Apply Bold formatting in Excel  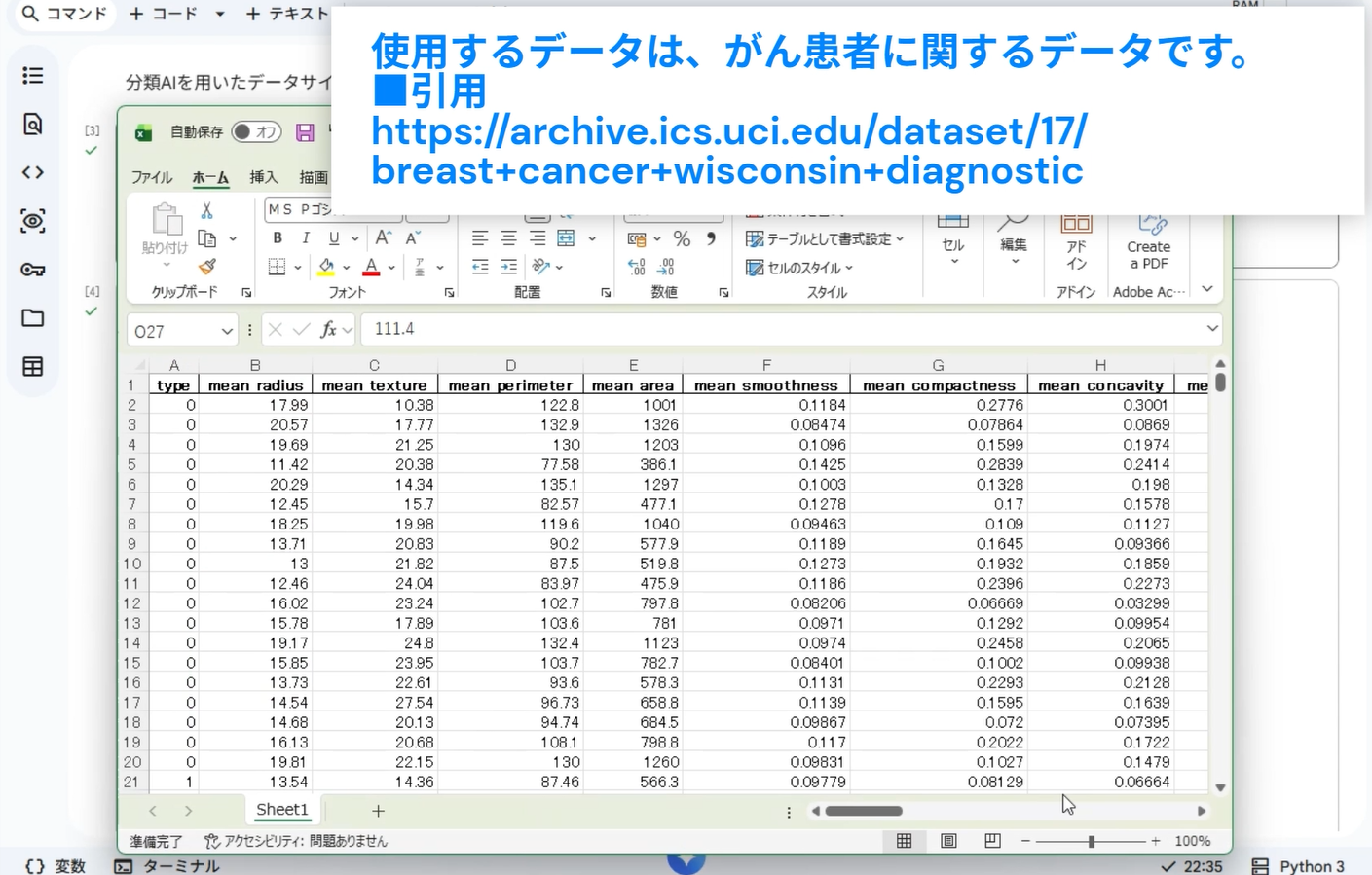tap(278, 238)
